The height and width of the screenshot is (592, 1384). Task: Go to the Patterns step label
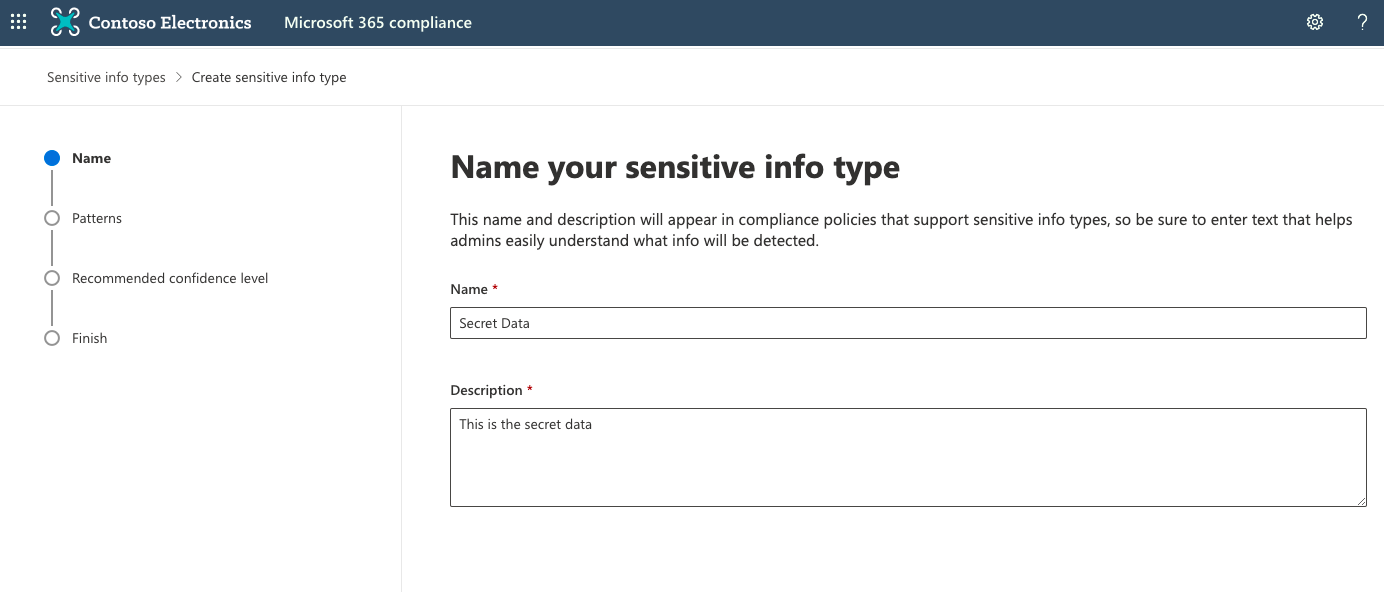pos(97,218)
